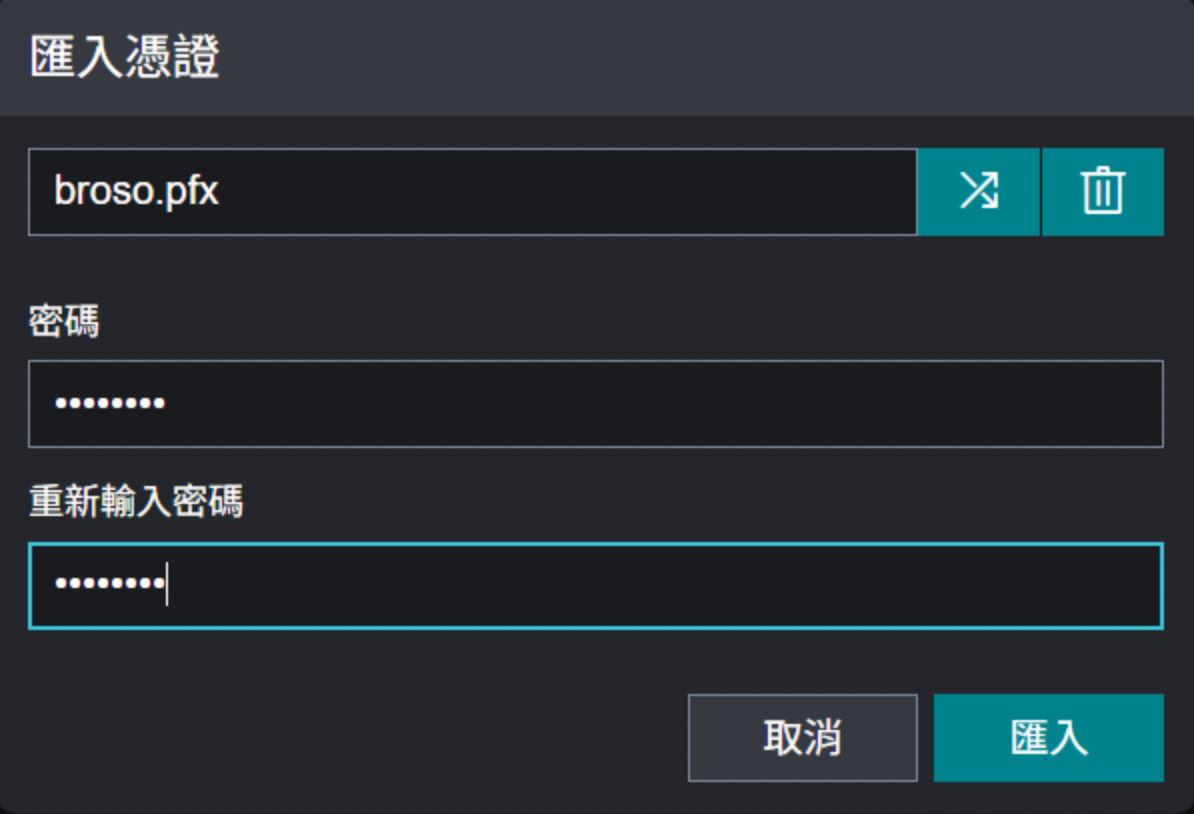Click the 重新輸入密碼 confirmation field
This screenshot has width=1194, height=814.
[595, 585]
